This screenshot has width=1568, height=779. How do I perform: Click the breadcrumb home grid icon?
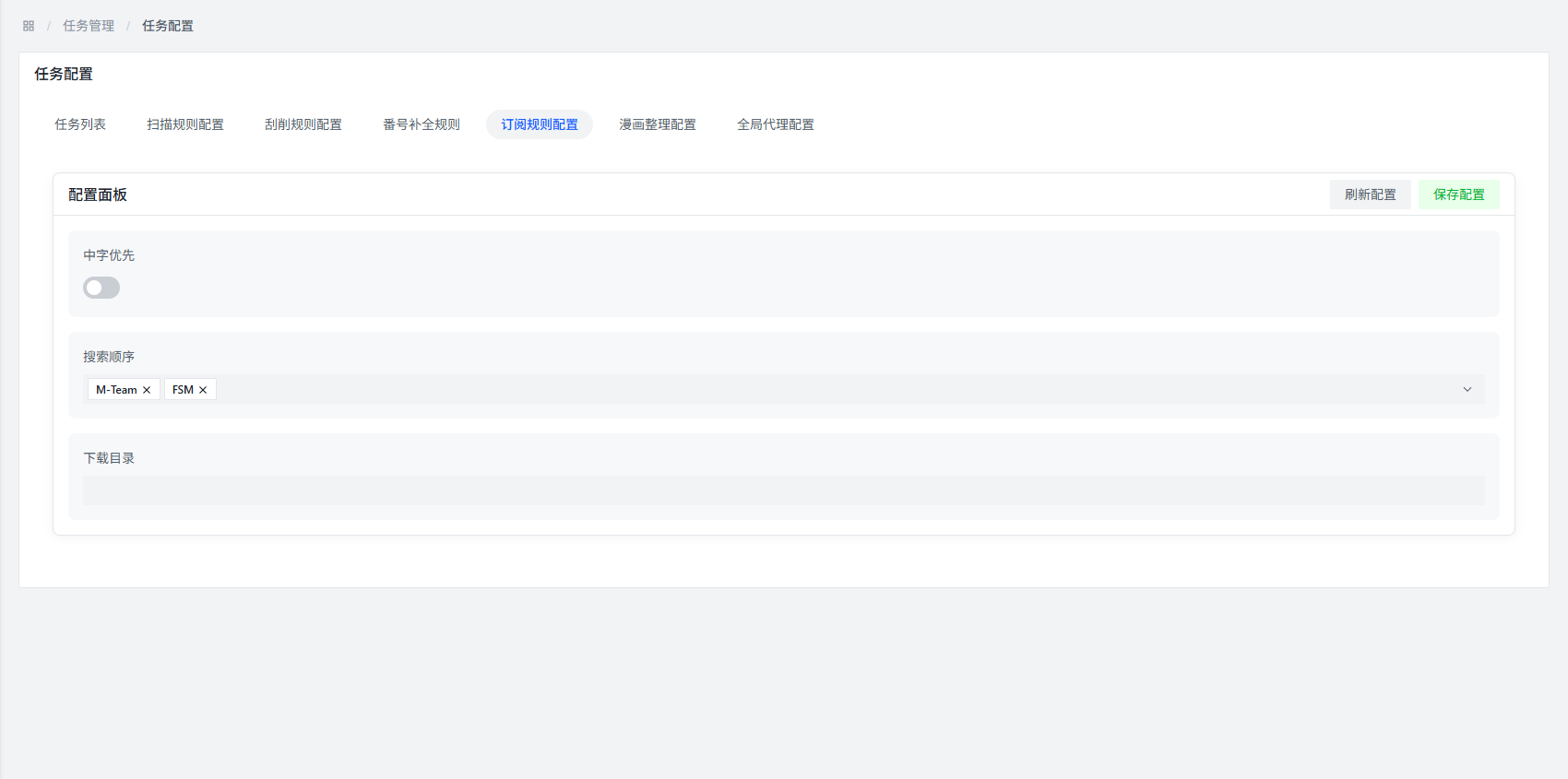pyautogui.click(x=29, y=26)
